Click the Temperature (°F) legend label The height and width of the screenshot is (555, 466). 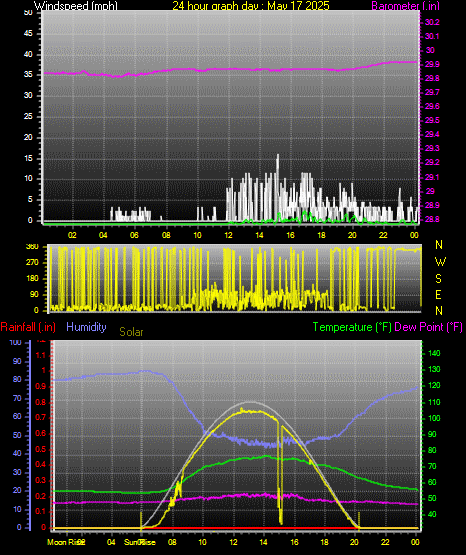click(x=352, y=327)
